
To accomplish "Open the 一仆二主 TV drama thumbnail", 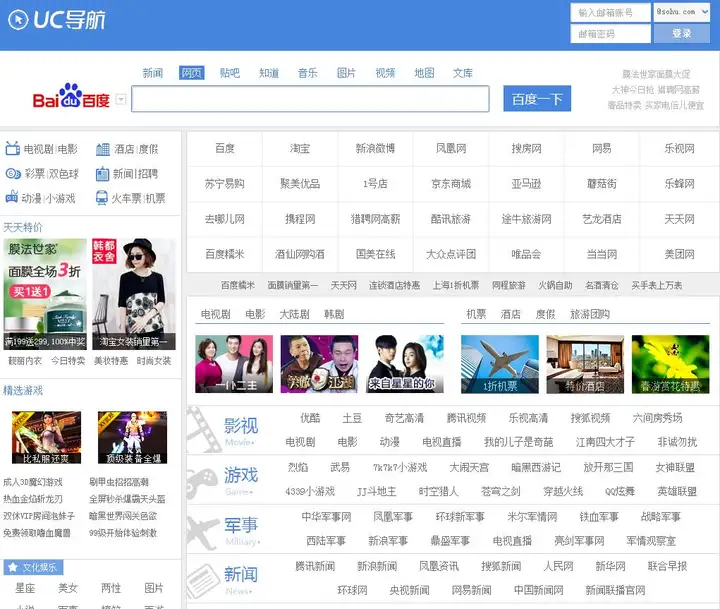I will 234,364.
